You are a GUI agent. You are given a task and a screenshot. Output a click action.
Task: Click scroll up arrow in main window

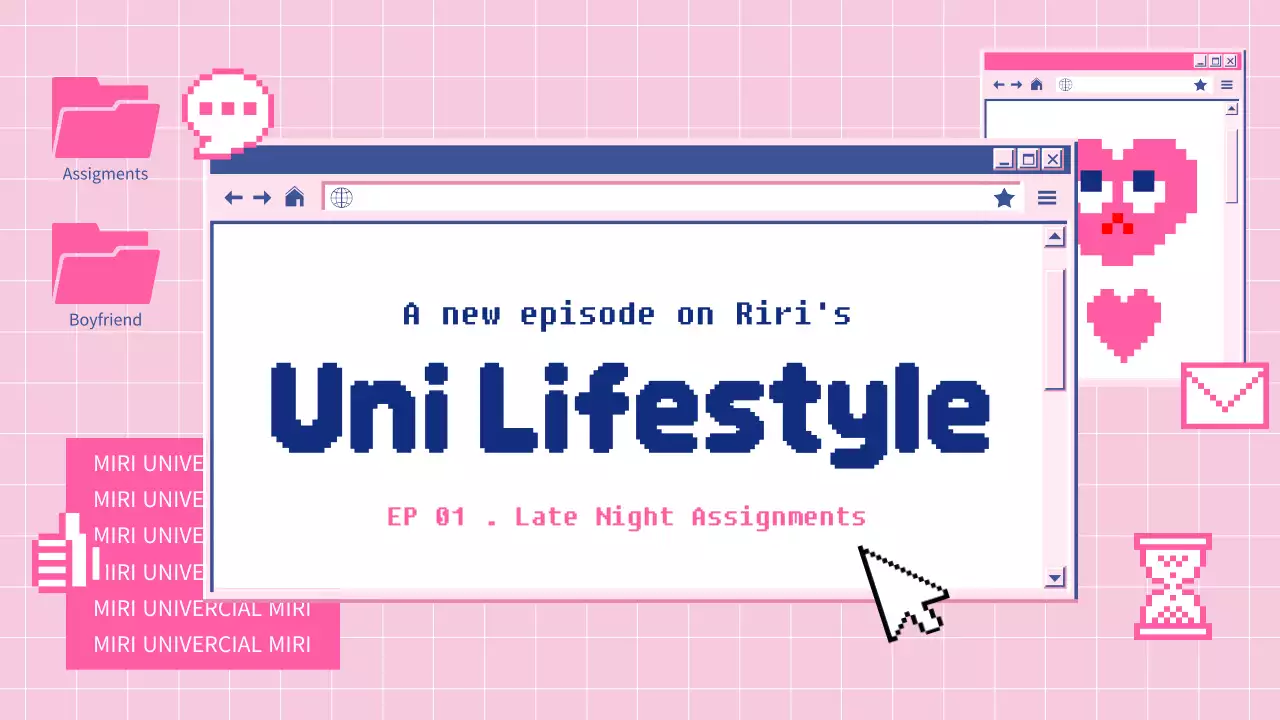(1054, 238)
